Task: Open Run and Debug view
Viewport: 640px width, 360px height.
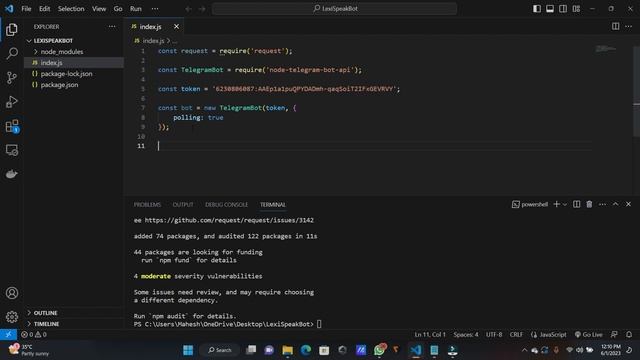Action: (12, 102)
